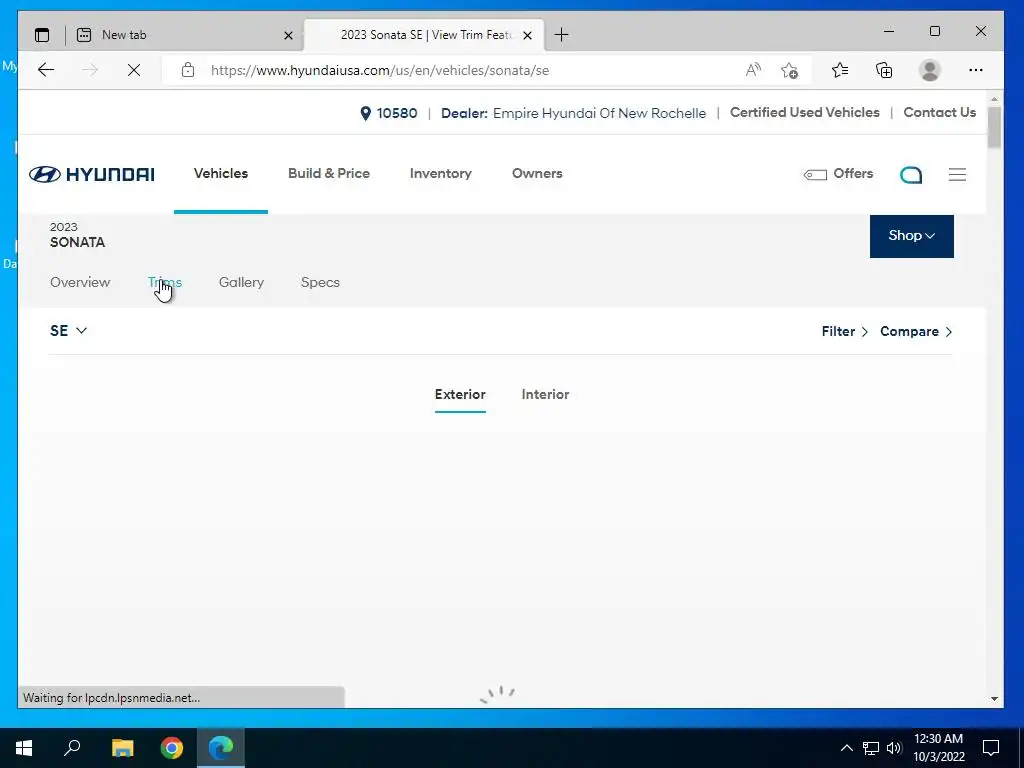The height and width of the screenshot is (768, 1024).
Task: Open Read aloud icon in address bar
Action: pyautogui.click(x=753, y=70)
